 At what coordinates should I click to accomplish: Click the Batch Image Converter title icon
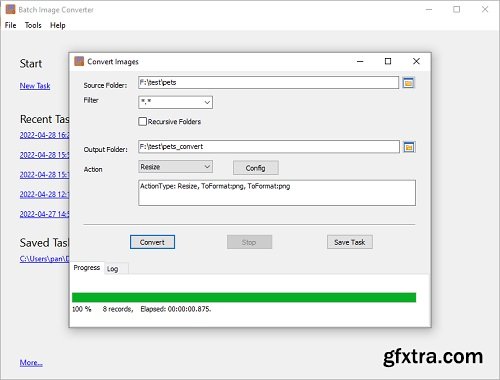click(10, 9)
